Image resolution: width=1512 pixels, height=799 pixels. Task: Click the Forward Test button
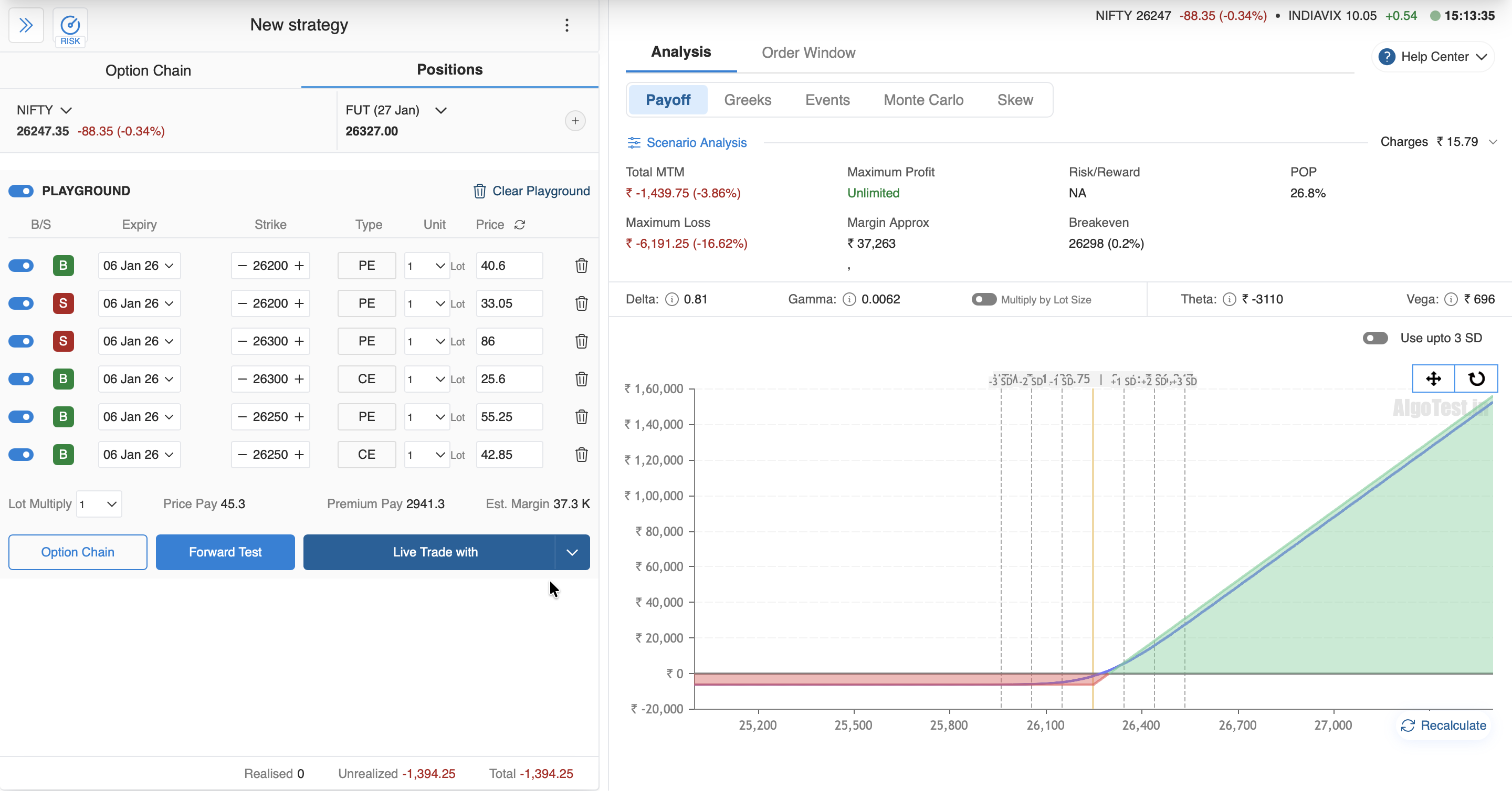[x=225, y=552]
